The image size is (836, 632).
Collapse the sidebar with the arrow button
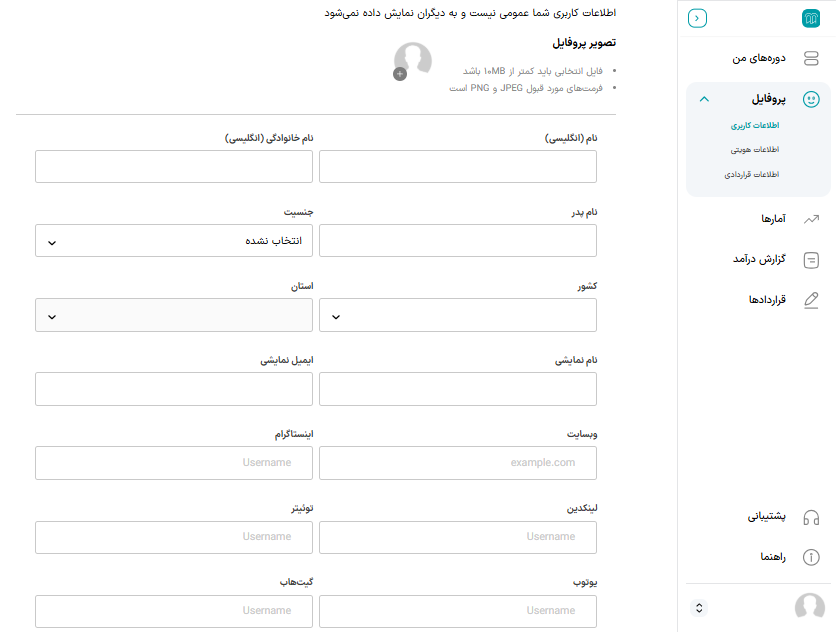pyautogui.click(x=697, y=19)
